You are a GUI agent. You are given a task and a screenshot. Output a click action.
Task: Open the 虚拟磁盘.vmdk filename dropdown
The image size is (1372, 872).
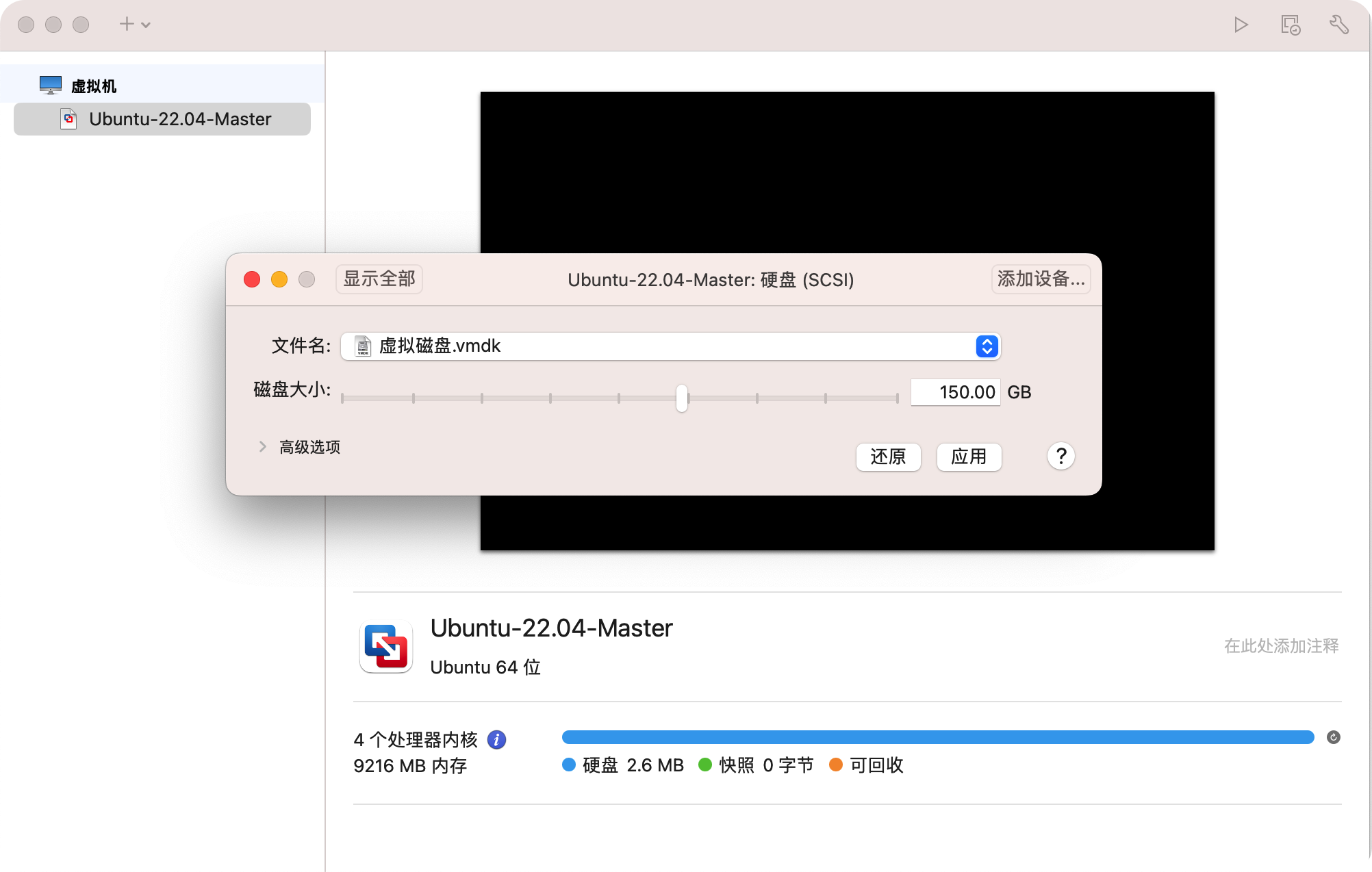(986, 346)
